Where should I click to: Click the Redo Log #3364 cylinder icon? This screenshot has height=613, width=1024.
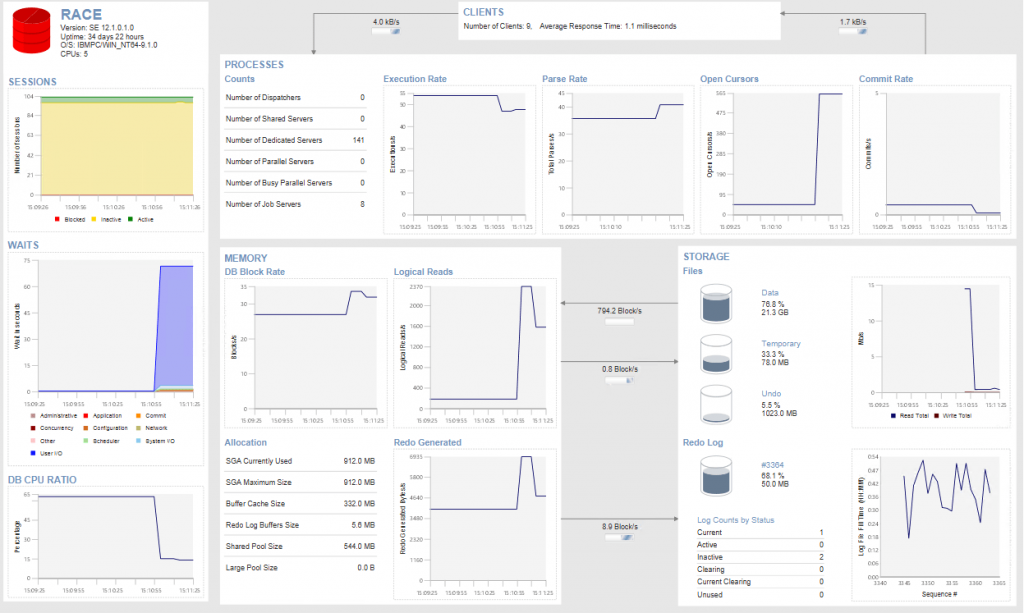coord(716,475)
